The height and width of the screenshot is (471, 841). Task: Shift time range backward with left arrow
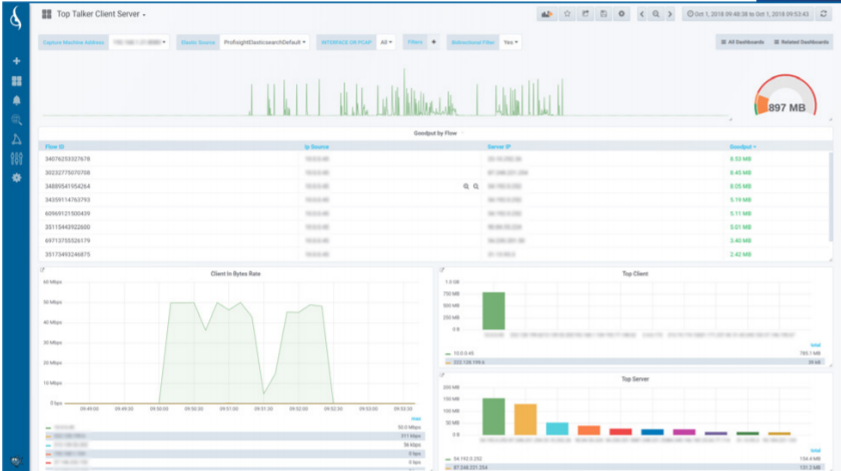[x=641, y=14]
